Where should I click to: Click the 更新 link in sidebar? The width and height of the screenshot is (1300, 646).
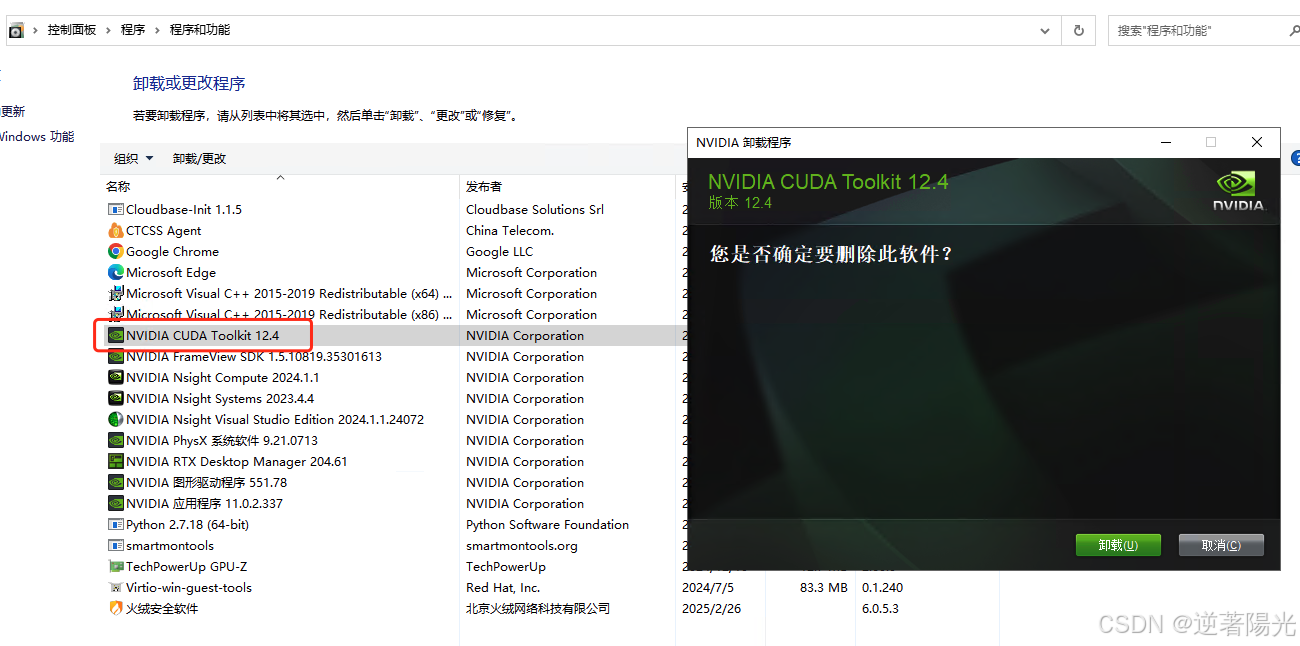click(x=12, y=112)
